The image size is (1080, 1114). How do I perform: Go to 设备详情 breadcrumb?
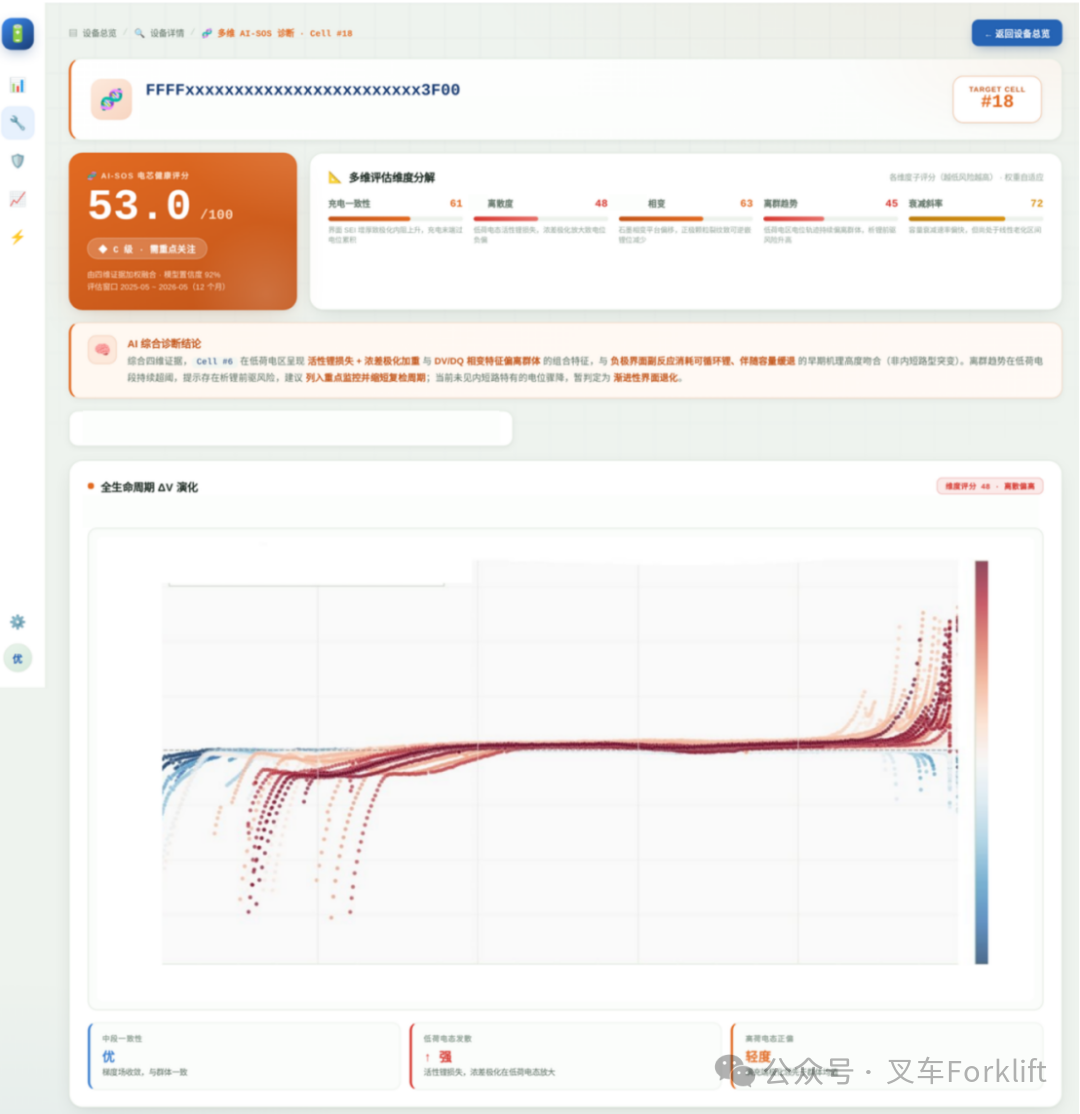click(x=159, y=33)
